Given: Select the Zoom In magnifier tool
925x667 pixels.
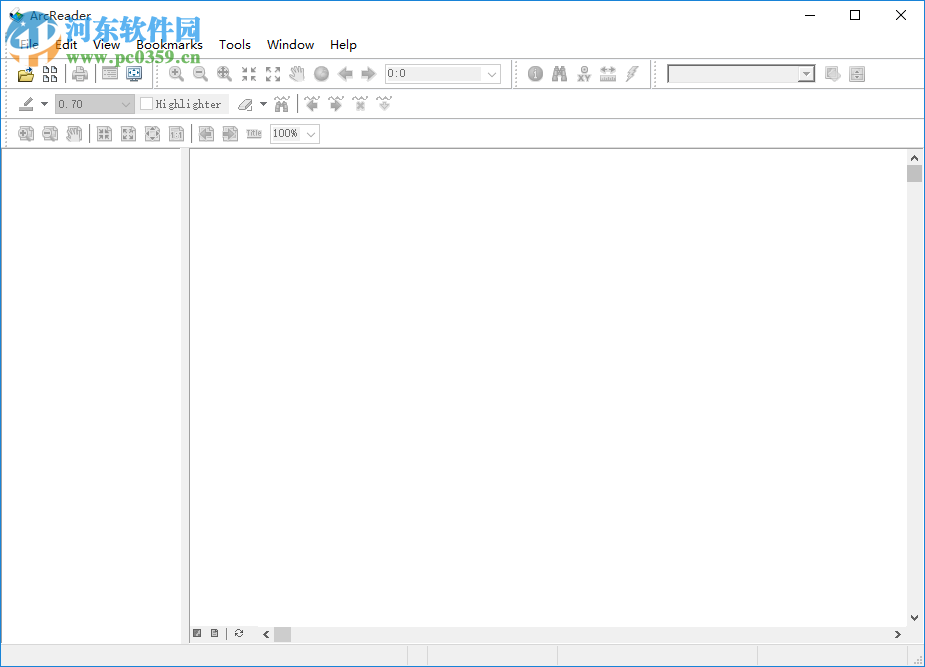Looking at the screenshot, I should (176, 73).
